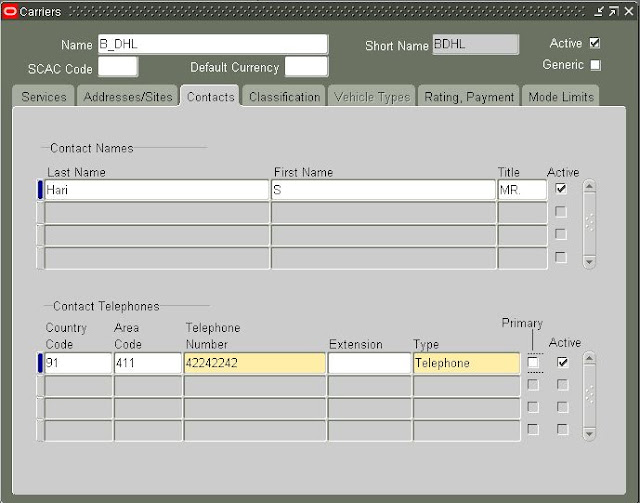Click the Contact Telephones scrollbar thumb
The image size is (640, 503).
click(589, 396)
